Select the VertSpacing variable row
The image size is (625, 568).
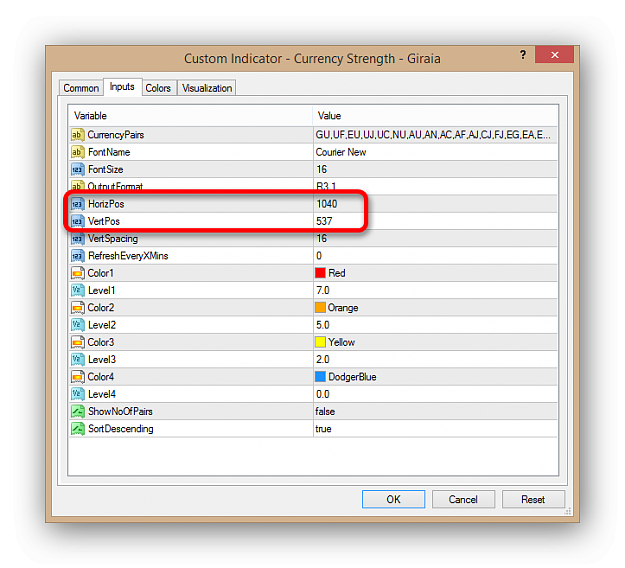click(313, 238)
